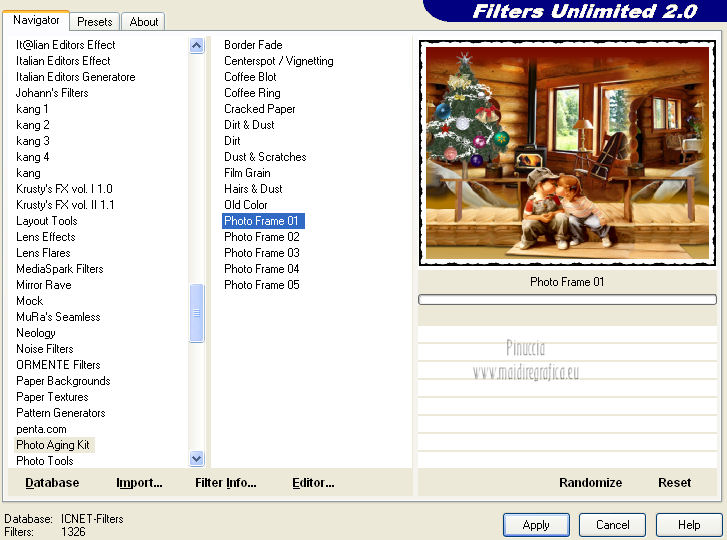Select Photo Frame 01 in filter list

click(x=263, y=221)
